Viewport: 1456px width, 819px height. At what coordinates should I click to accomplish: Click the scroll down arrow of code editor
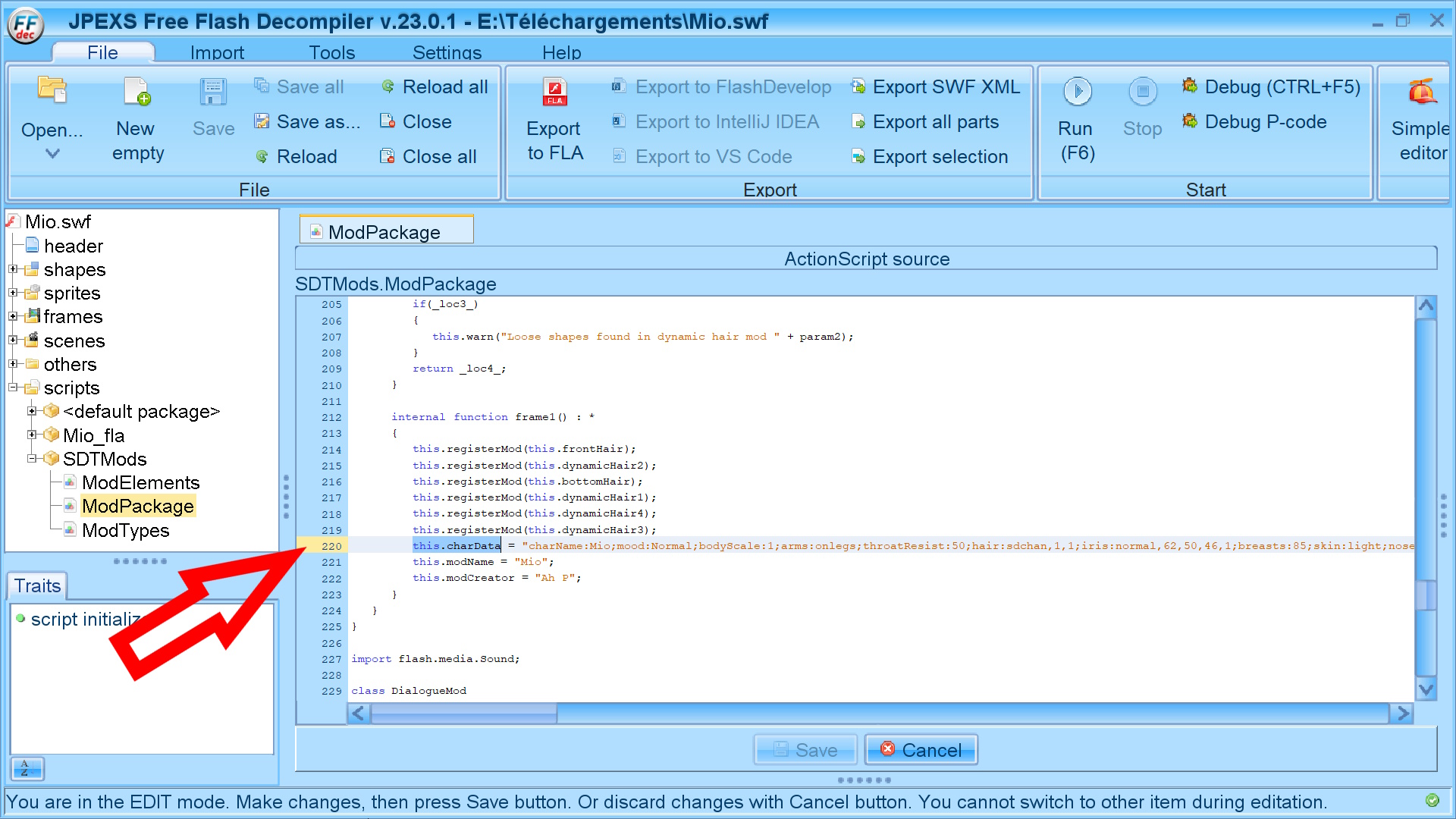[1426, 689]
